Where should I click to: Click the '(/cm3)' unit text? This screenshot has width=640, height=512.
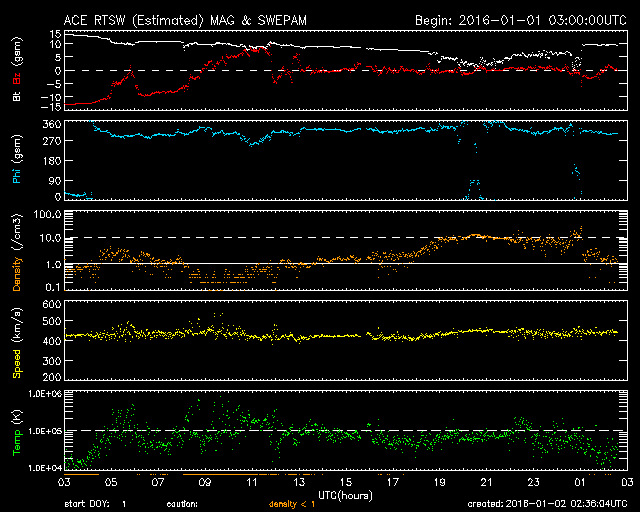[18, 233]
